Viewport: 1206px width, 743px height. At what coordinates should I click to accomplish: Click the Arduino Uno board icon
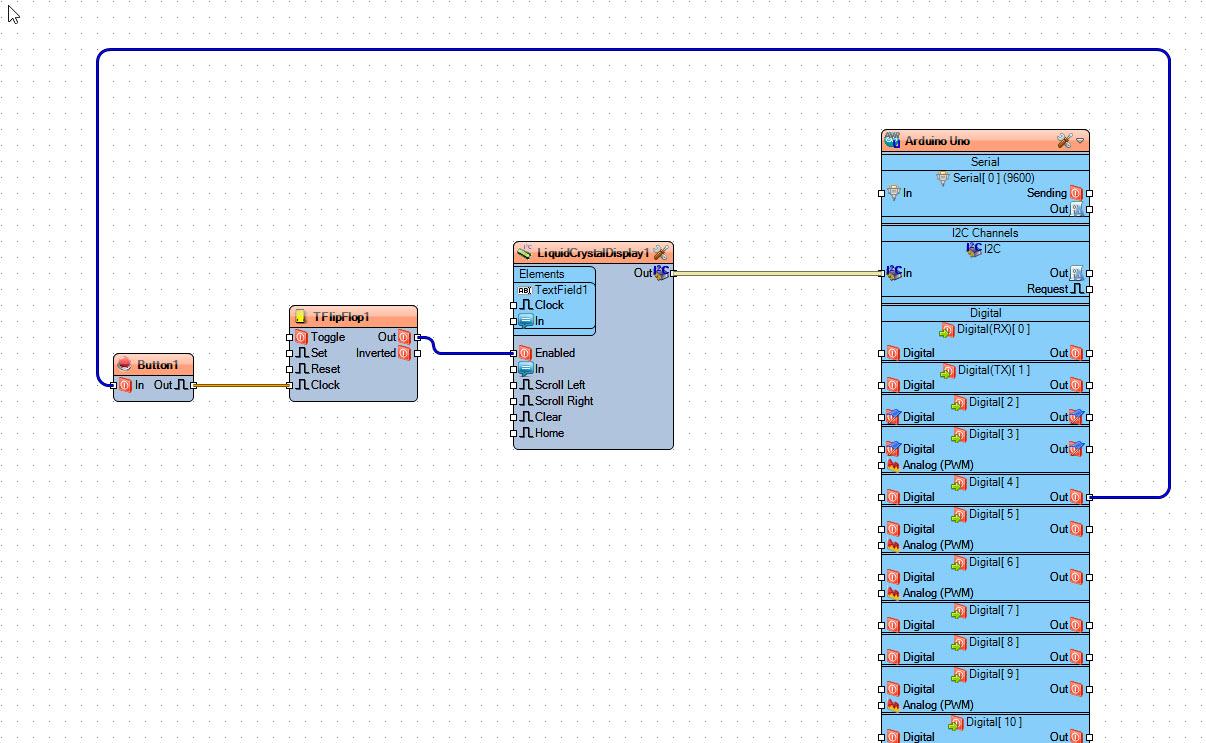click(892, 141)
